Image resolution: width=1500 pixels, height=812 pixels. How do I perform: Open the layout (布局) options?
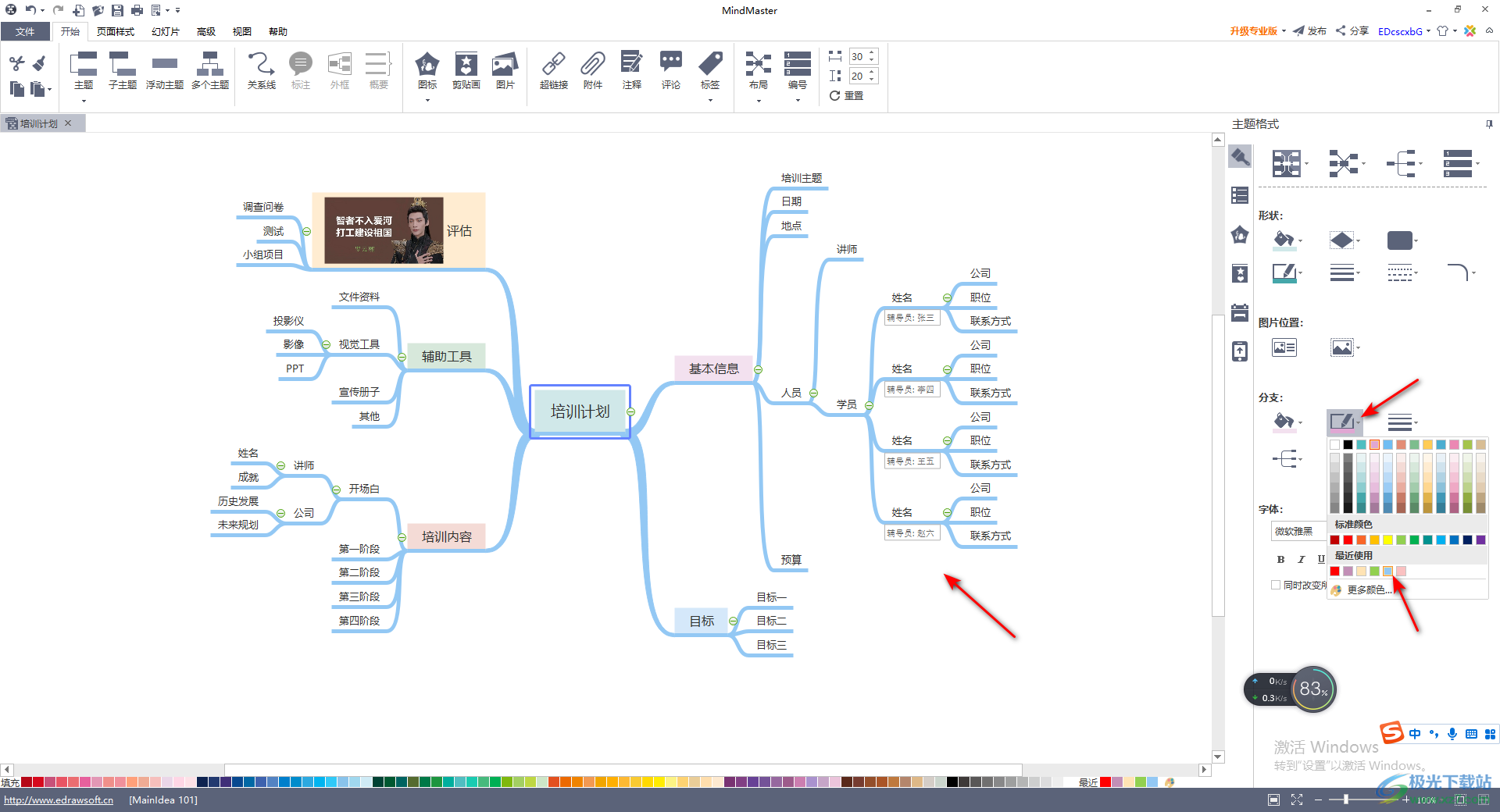pos(758,71)
